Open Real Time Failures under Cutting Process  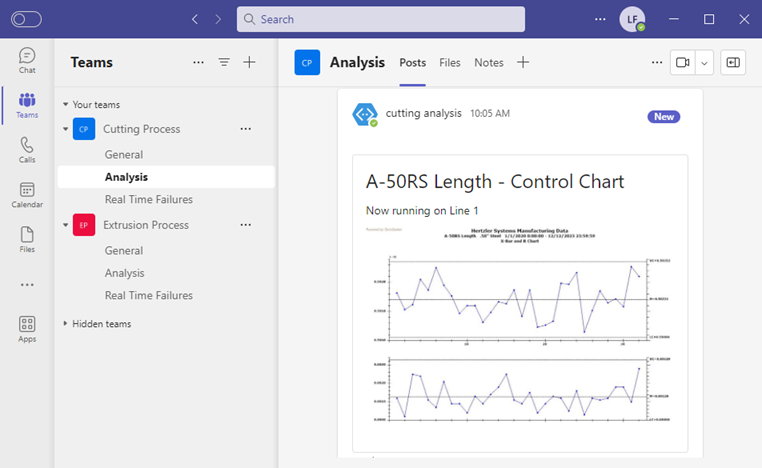tap(148, 199)
